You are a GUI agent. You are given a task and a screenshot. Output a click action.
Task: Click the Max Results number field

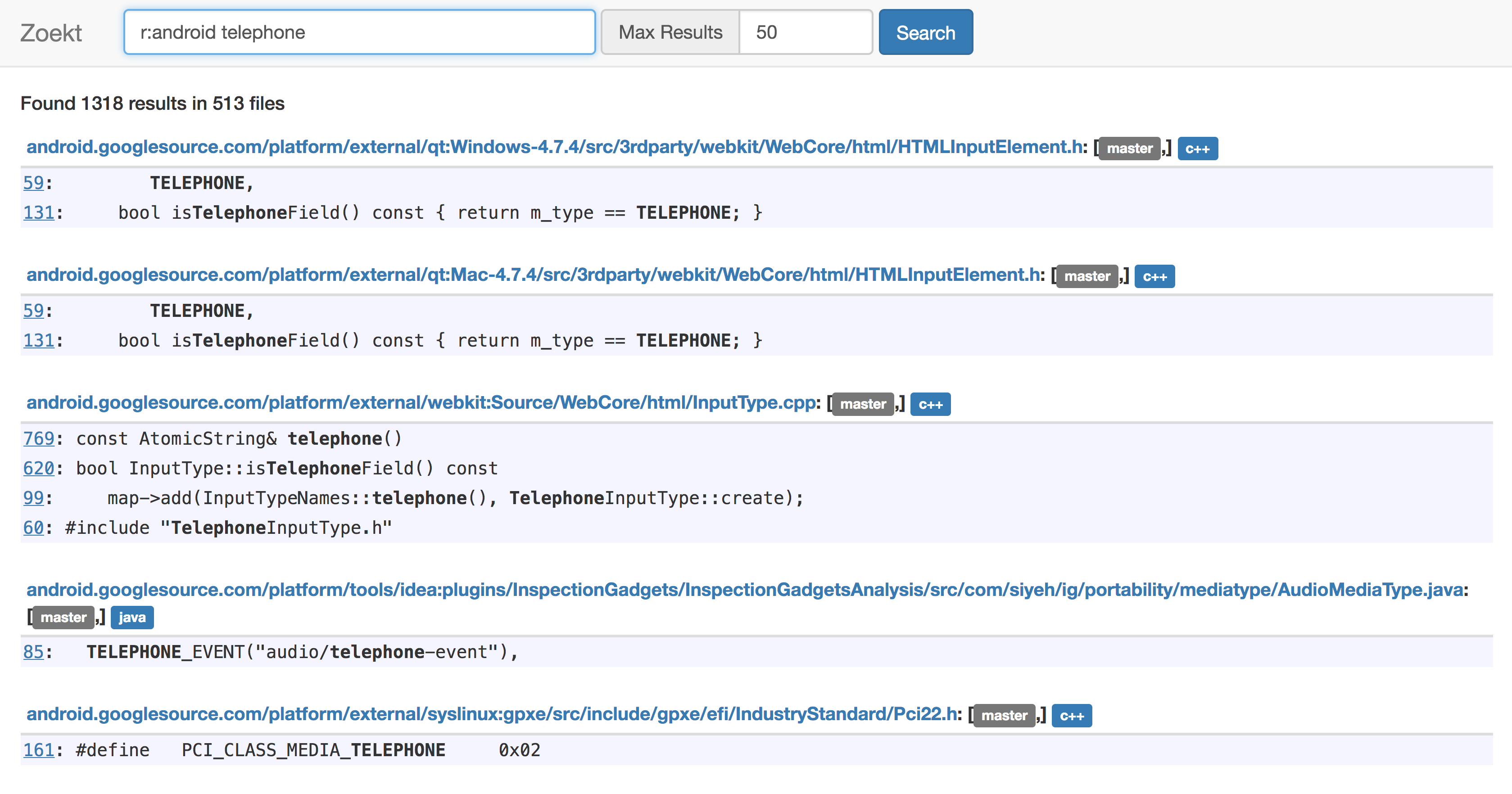[x=805, y=32]
